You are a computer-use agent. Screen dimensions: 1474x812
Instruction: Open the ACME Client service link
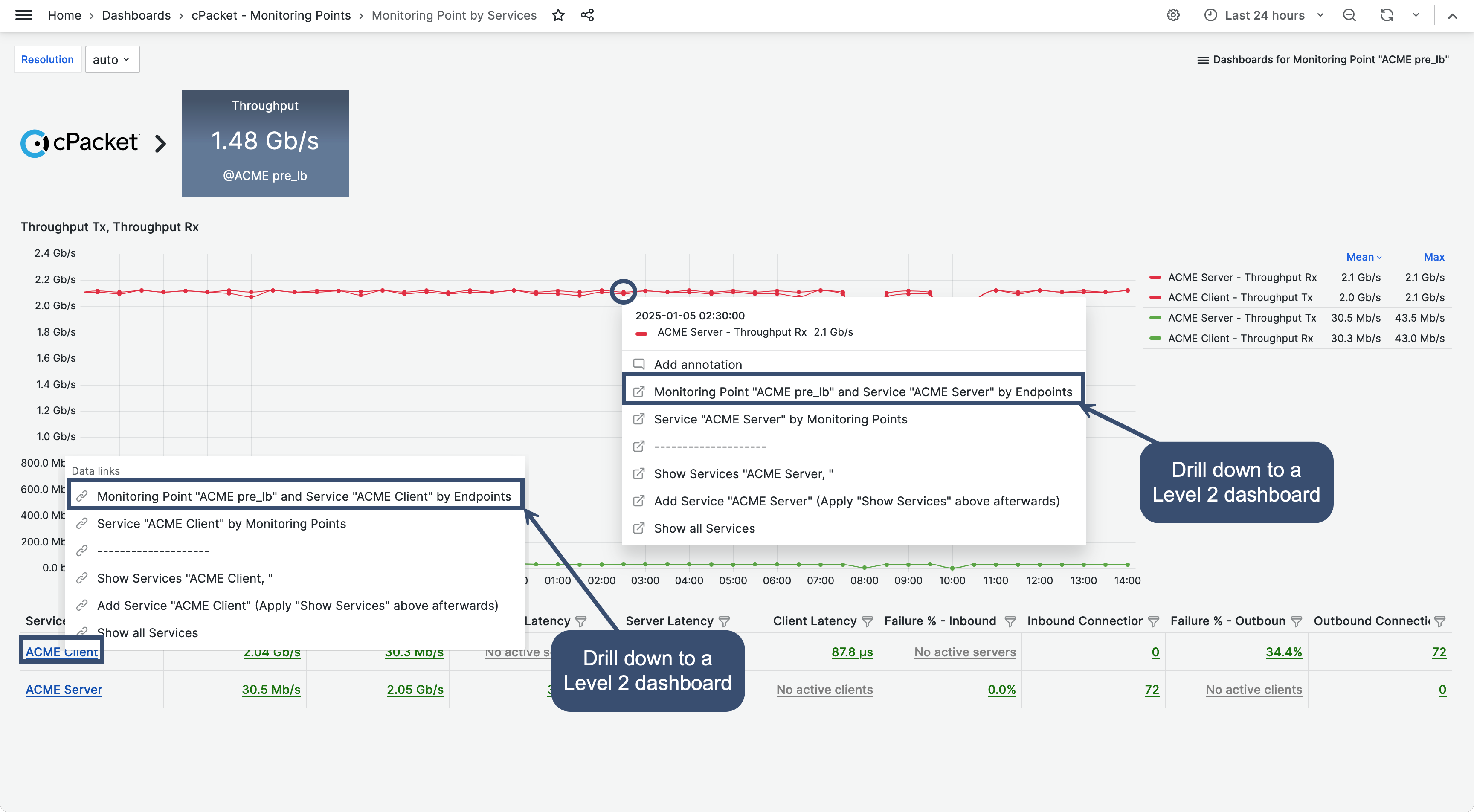click(62, 652)
